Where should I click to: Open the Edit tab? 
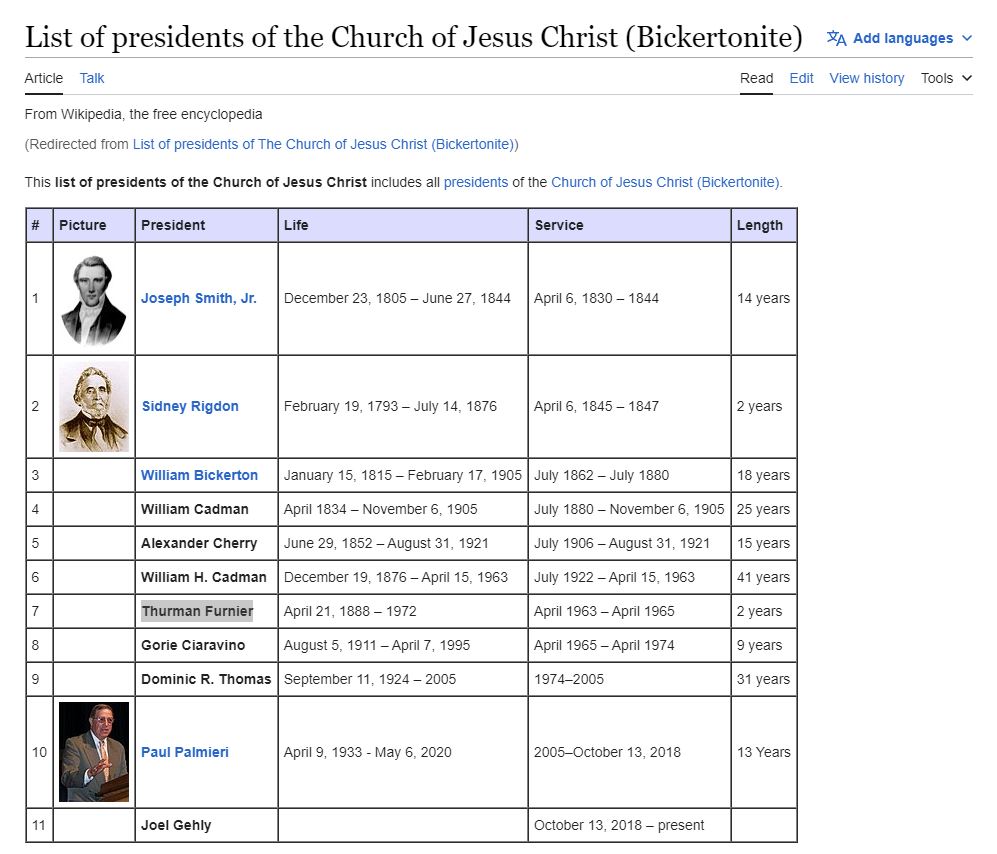tap(801, 78)
